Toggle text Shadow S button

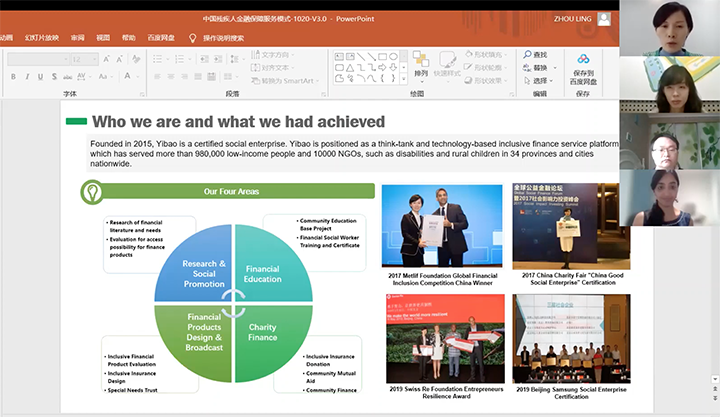coord(54,77)
